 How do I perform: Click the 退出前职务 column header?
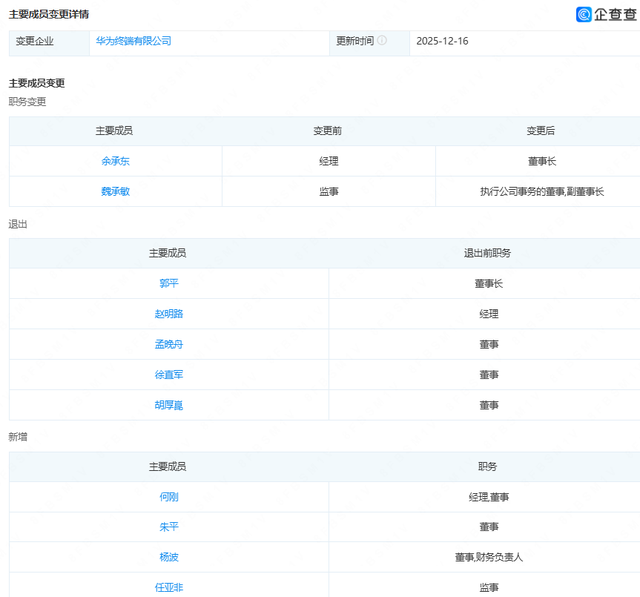pos(488,253)
